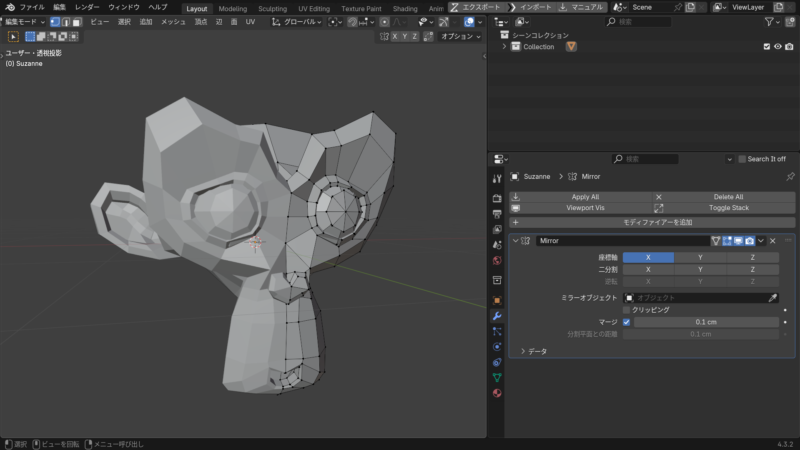Open View Layer properties tab

[497, 230]
